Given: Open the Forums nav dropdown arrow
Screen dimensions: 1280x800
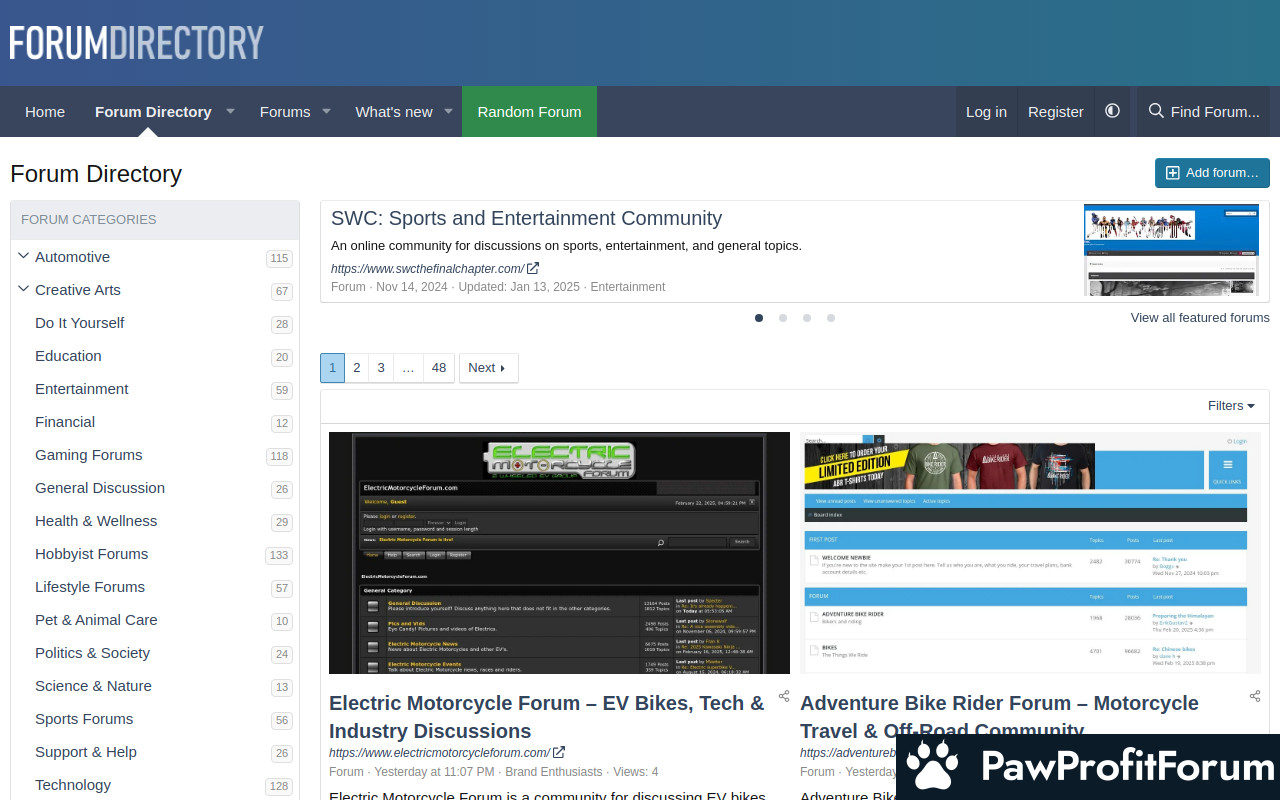Looking at the screenshot, I should [x=326, y=111].
